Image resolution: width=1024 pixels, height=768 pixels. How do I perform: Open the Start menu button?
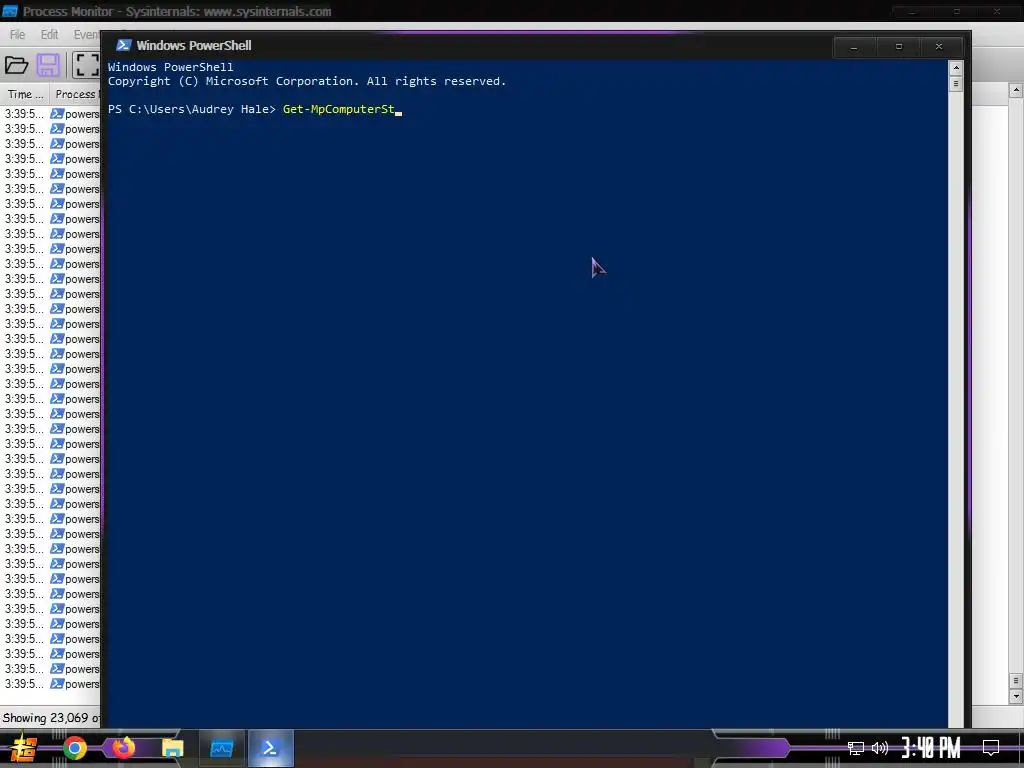tap(24, 748)
